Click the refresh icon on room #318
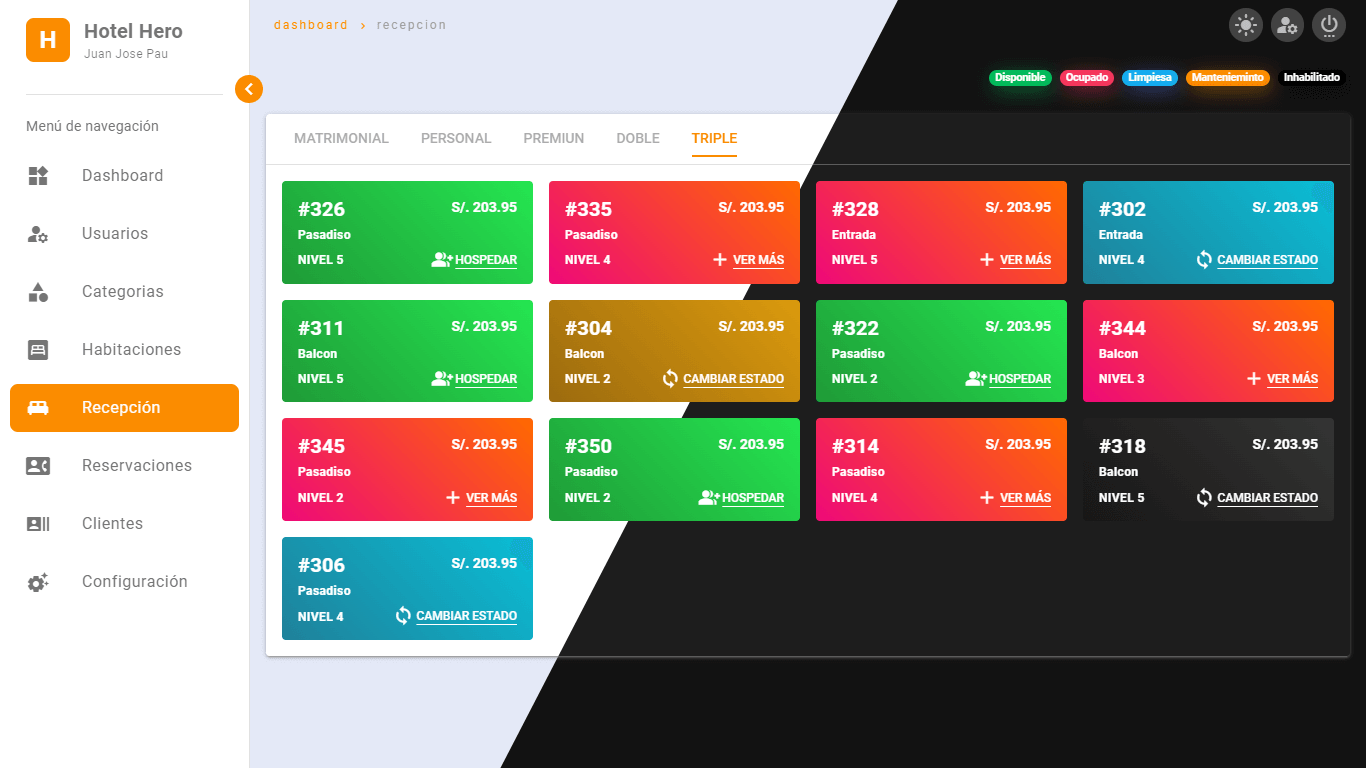 [1204, 498]
